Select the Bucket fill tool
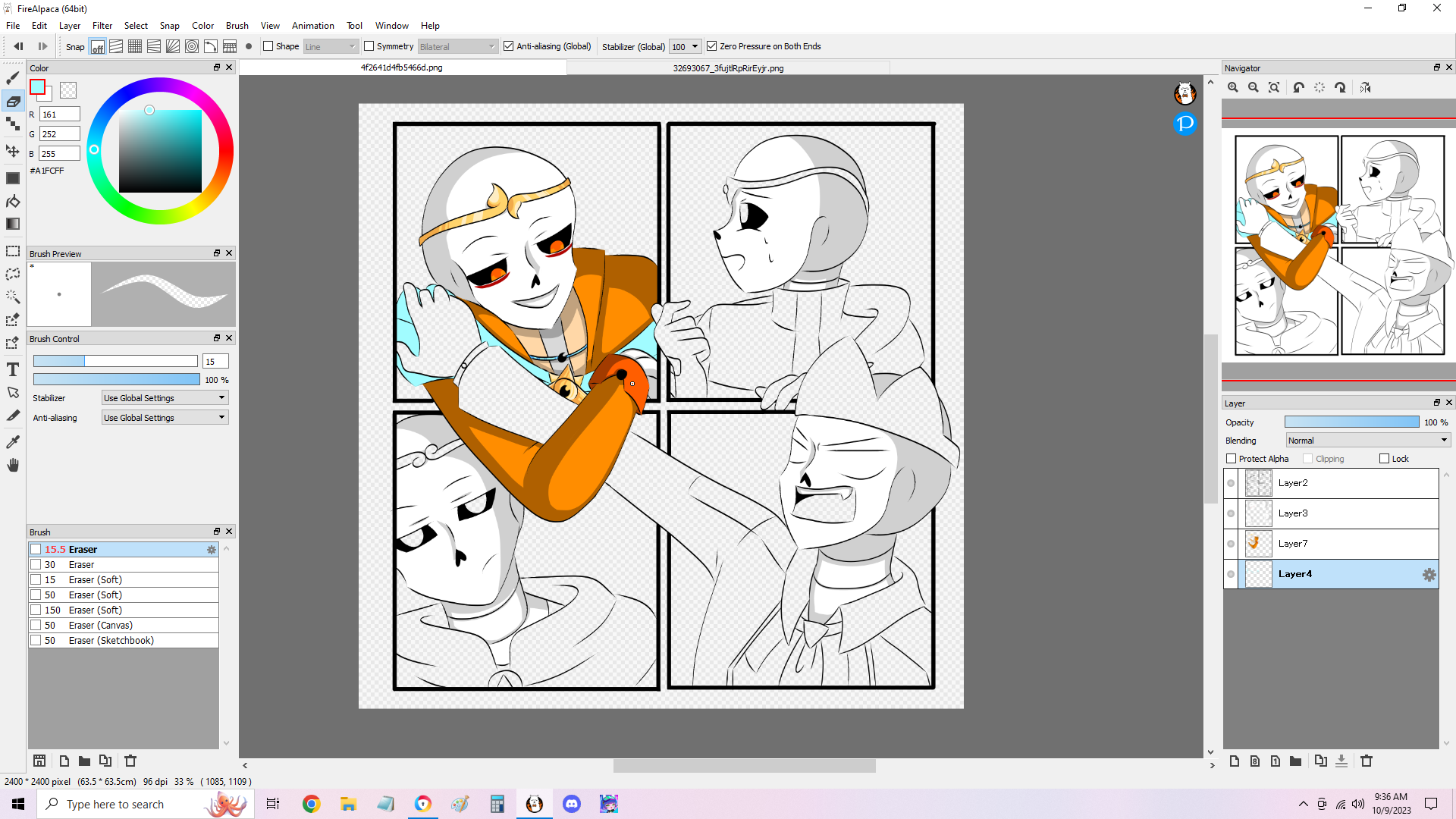Screen dimensions: 1456x819 click(x=13, y=201)
